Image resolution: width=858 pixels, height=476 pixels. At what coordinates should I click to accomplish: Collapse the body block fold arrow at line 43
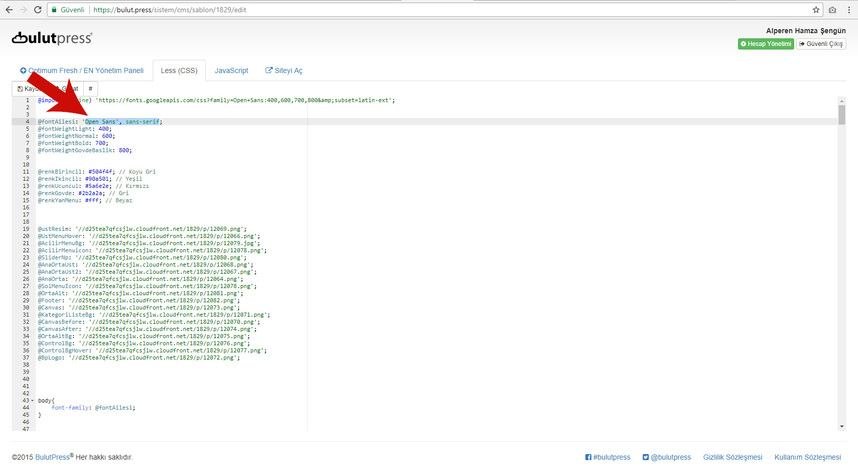pyautogui.click(x=31, y=400)
